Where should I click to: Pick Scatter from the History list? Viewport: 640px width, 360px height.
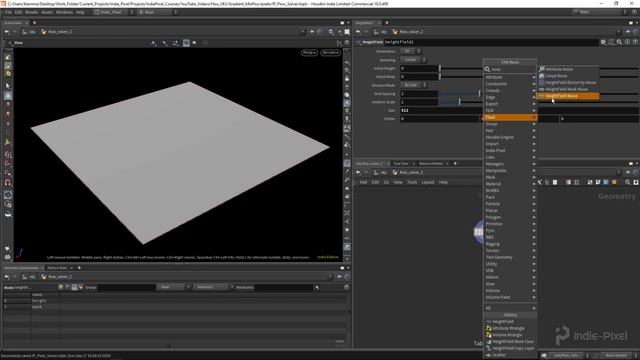click(x=510, y=355)
